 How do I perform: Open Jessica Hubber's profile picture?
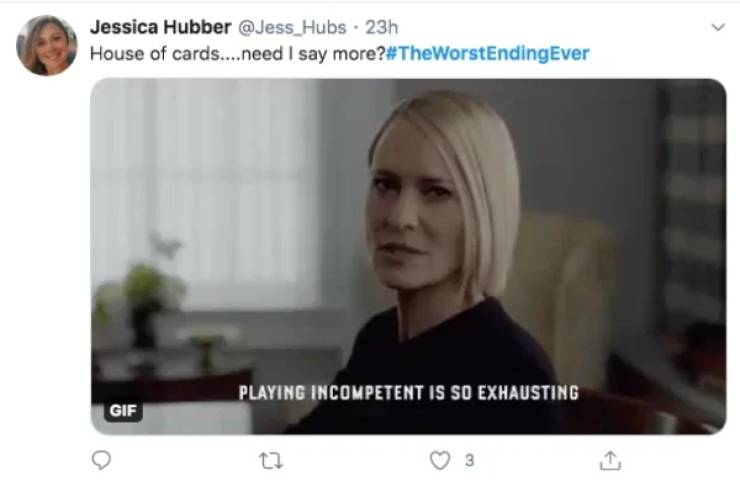[46, 45]
